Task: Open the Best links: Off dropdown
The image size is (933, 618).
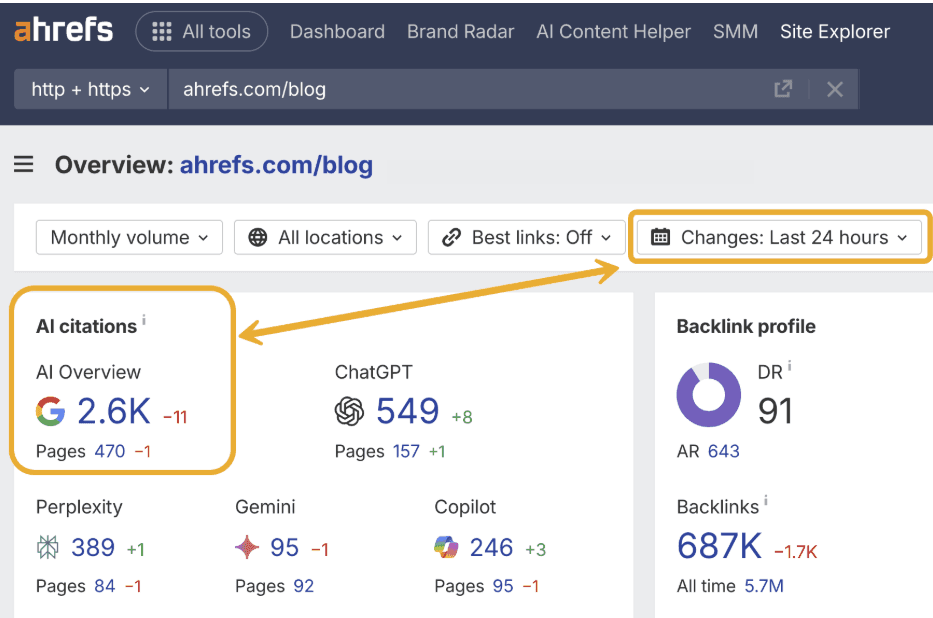Action: (x=526, y=237)
